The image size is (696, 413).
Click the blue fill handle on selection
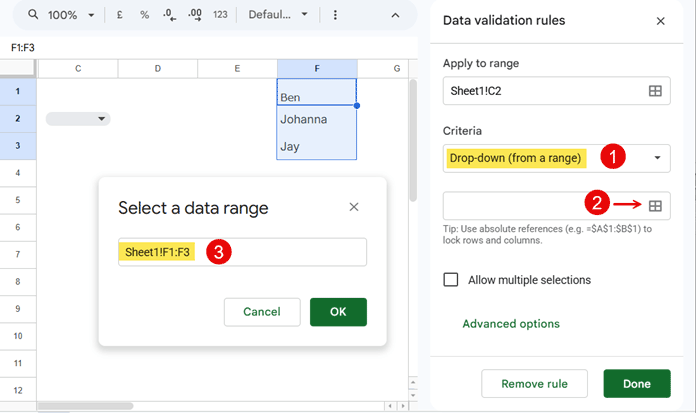(357, 106)
